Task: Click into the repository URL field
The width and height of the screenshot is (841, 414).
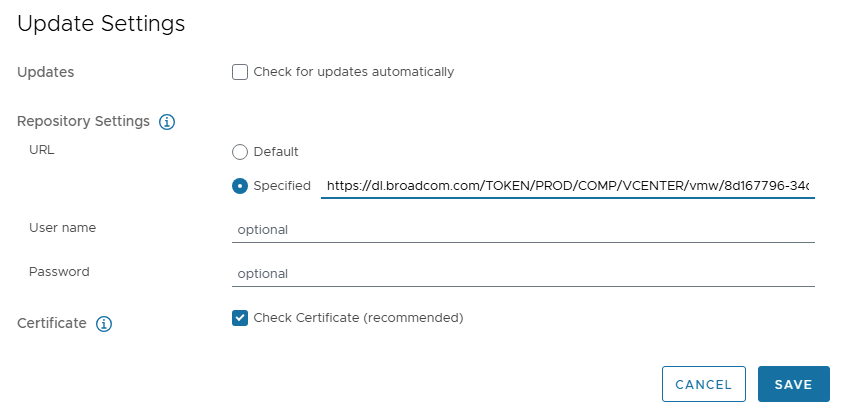Action: click(566, 186)
